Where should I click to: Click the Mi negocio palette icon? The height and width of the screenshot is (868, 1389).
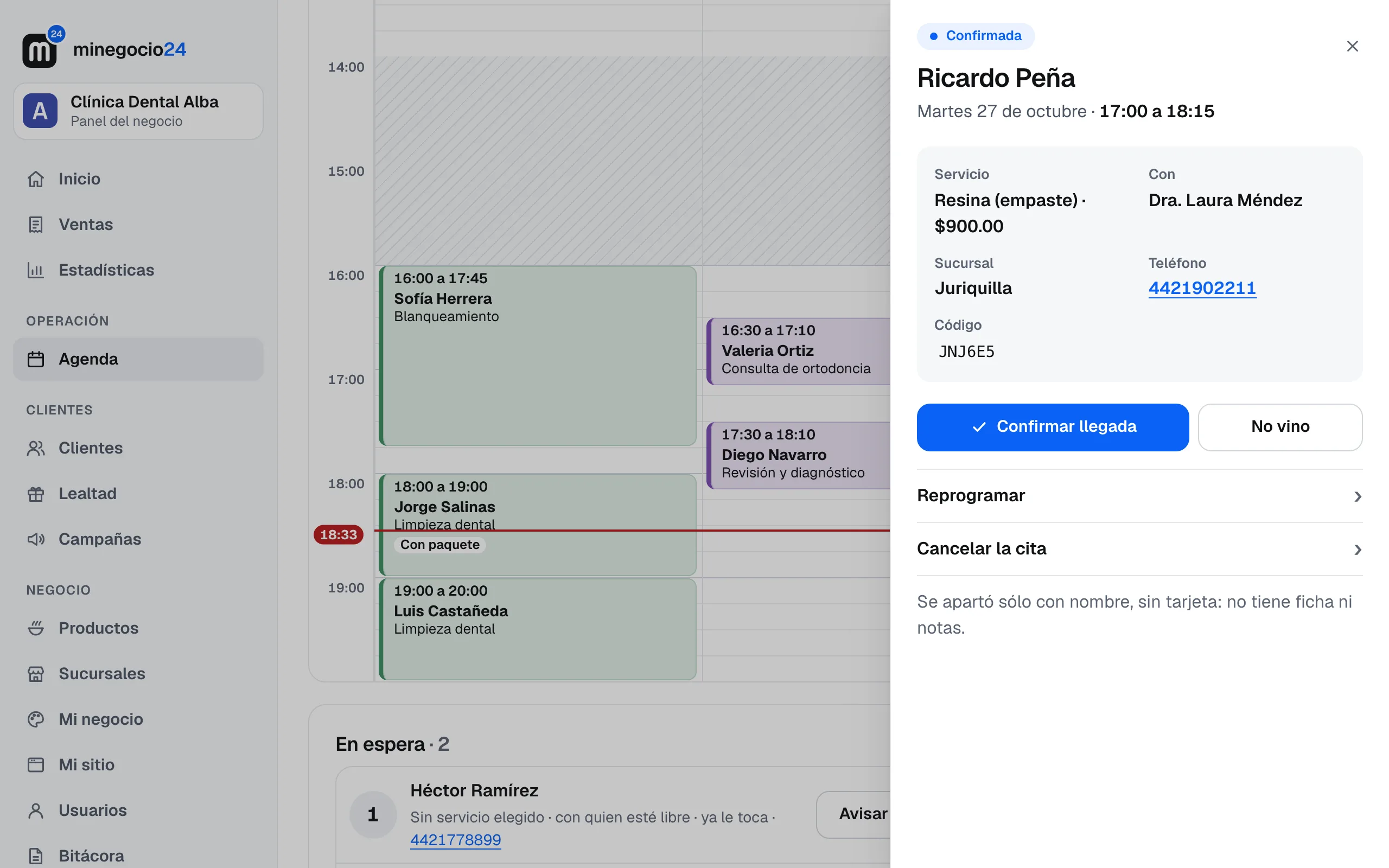[x=36, y=719]
